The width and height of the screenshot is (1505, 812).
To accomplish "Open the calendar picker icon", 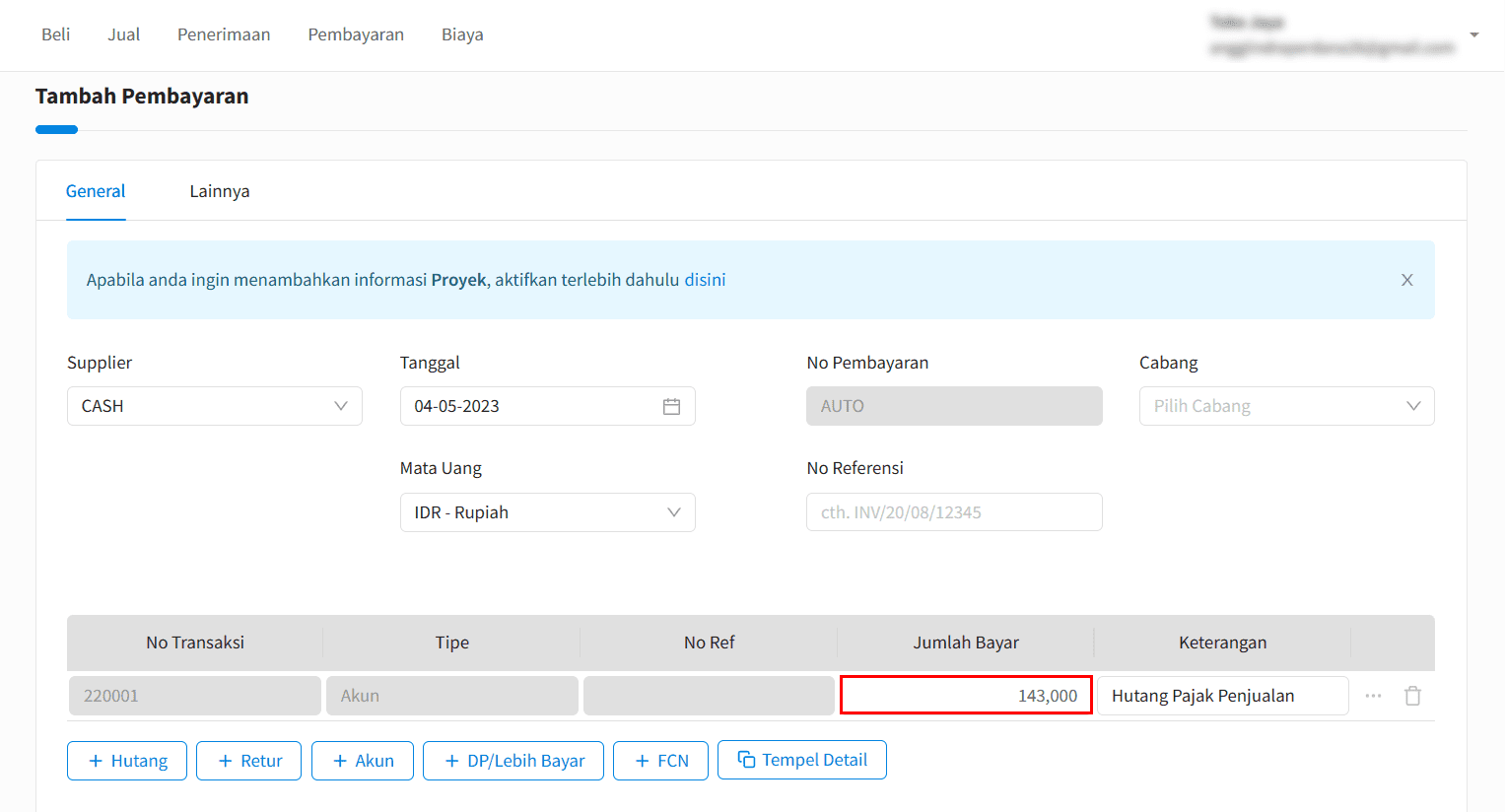I will click(x=671, y=406).
